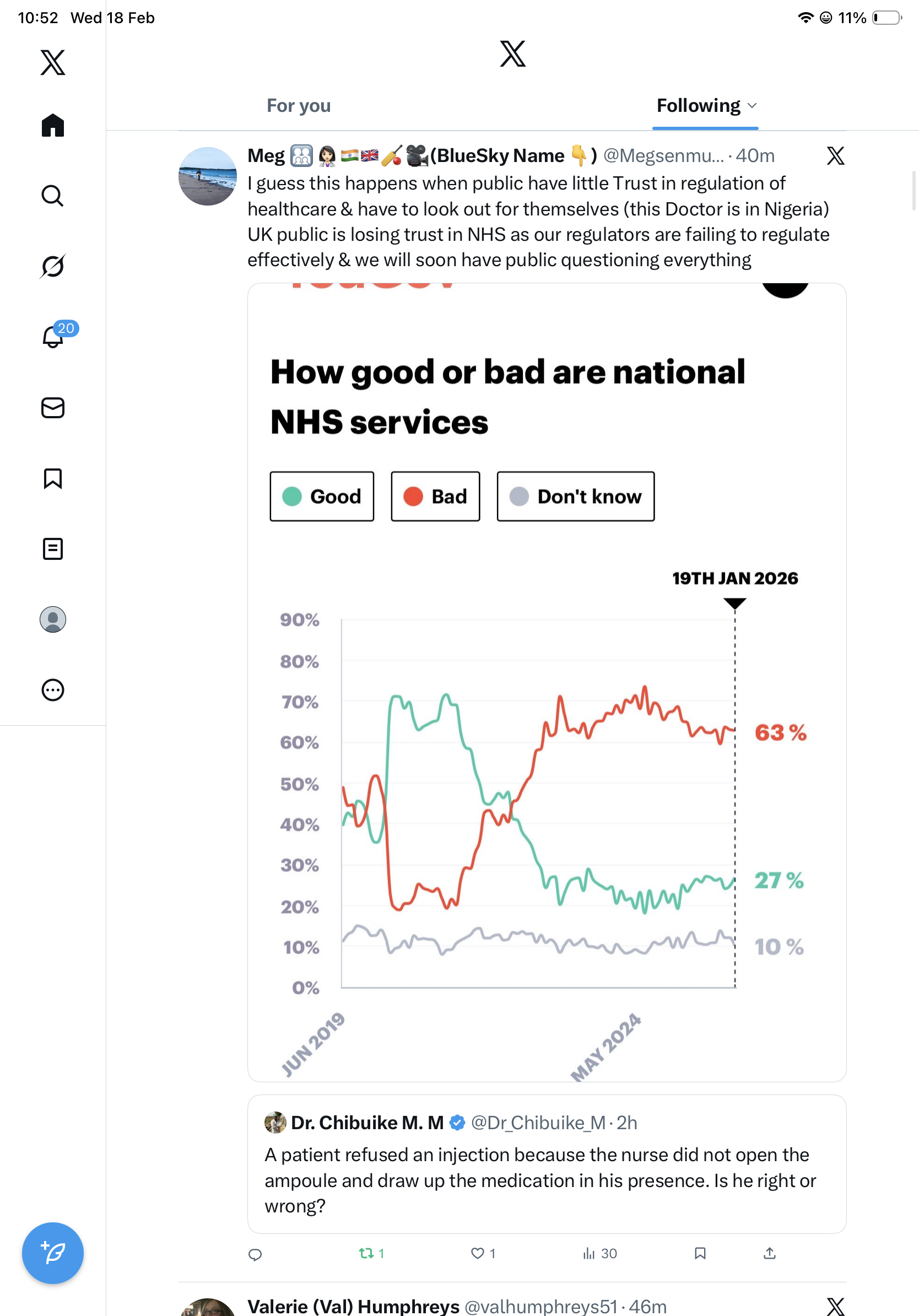Toggle repost on Meg's post
Image resolution: width=919 pixels, height=1316 pixels.
pyautogui.click(x=366, y=1253)
